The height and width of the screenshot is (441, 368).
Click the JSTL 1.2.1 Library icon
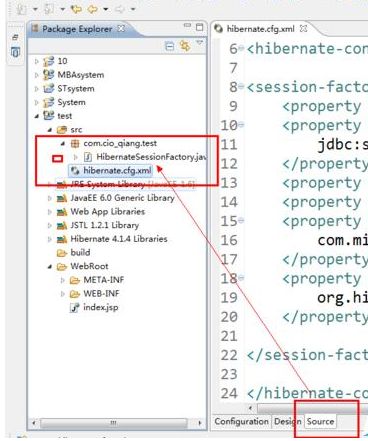click(62, 225)
